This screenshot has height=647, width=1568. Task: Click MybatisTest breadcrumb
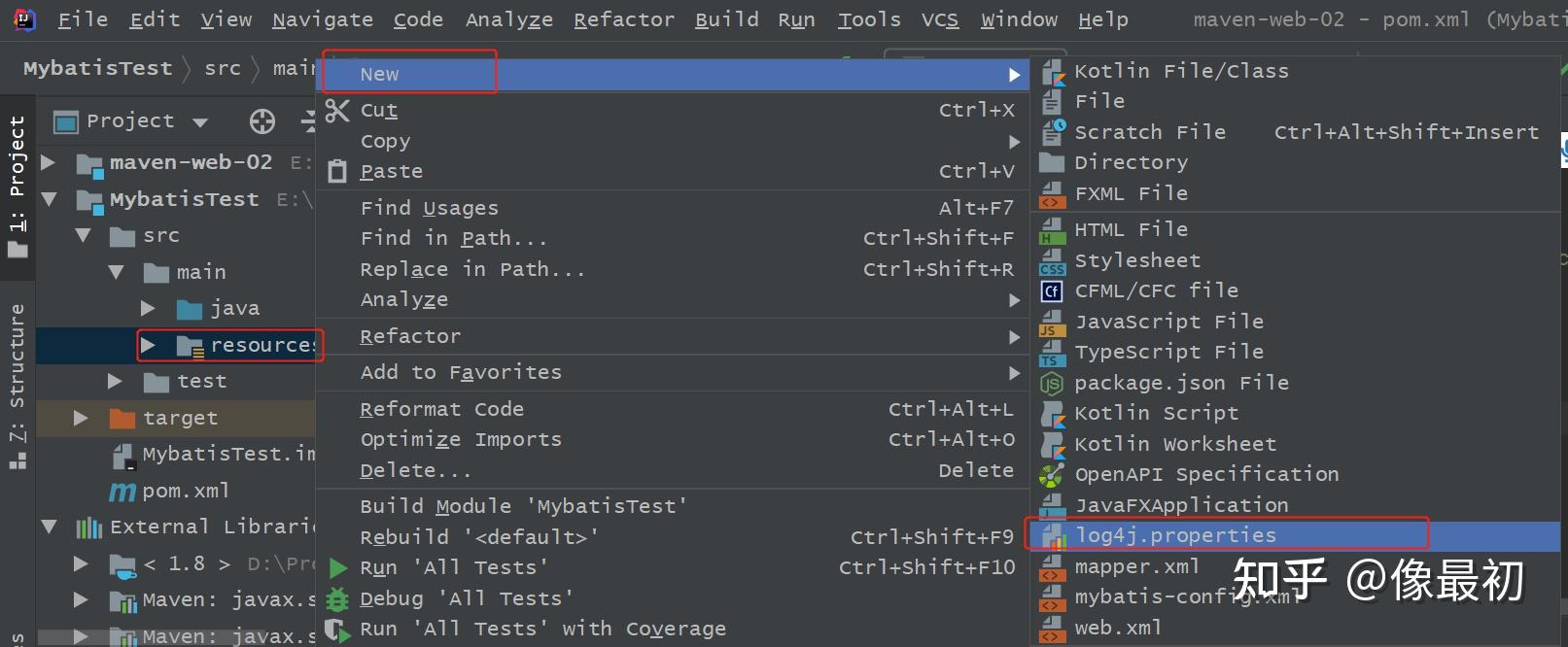pyautogui.click(x=98, y=69)
